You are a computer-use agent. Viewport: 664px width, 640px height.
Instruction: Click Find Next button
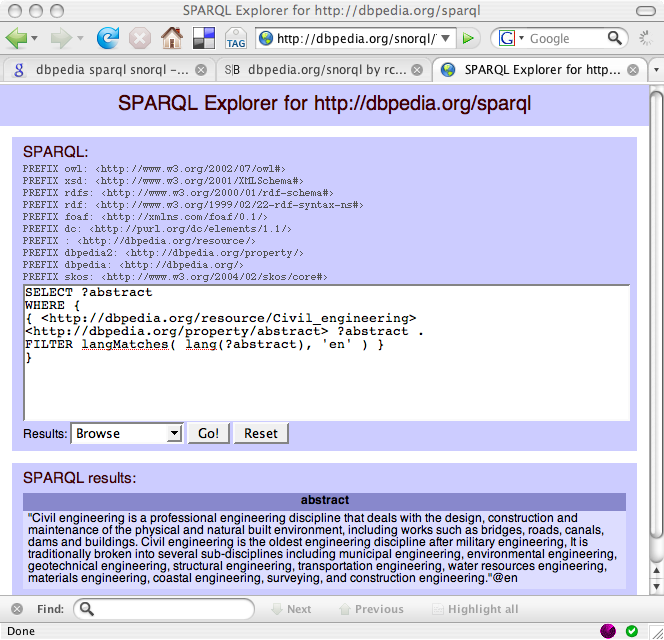click(291, 609)
